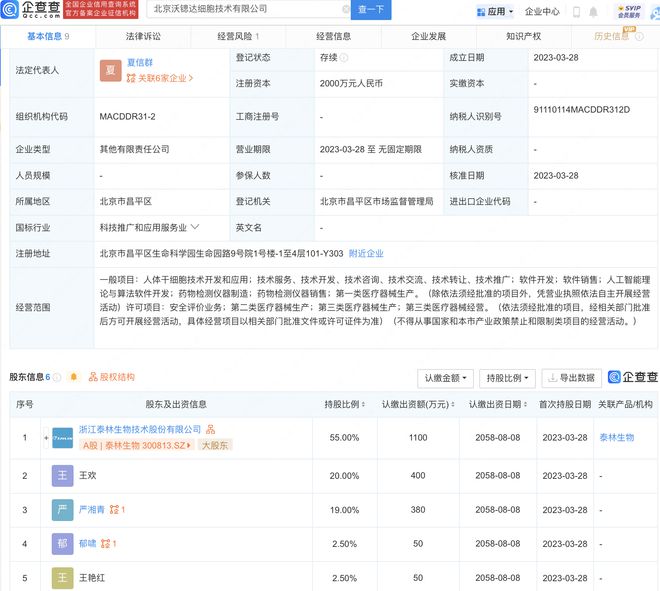Open the notification bell in header

click(593, 12)
